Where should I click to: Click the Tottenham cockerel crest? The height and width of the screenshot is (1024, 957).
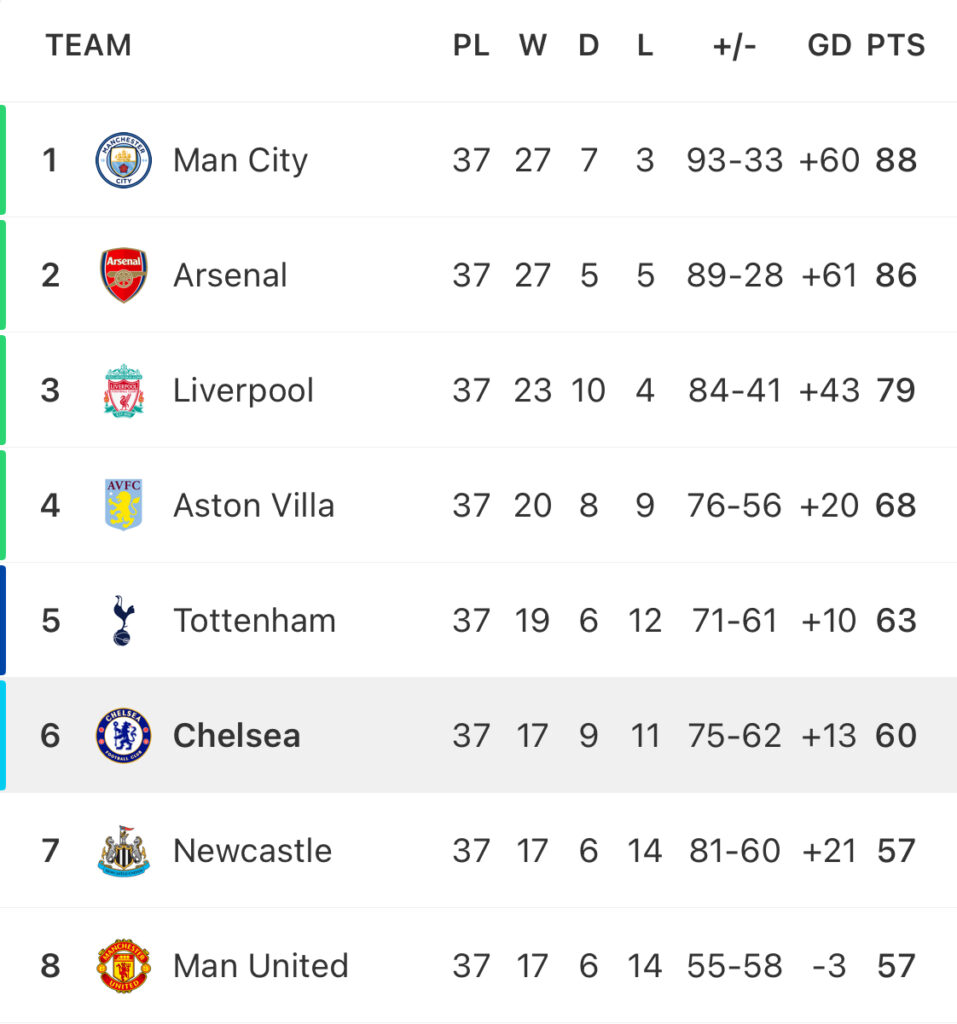(x=123, y=620)
